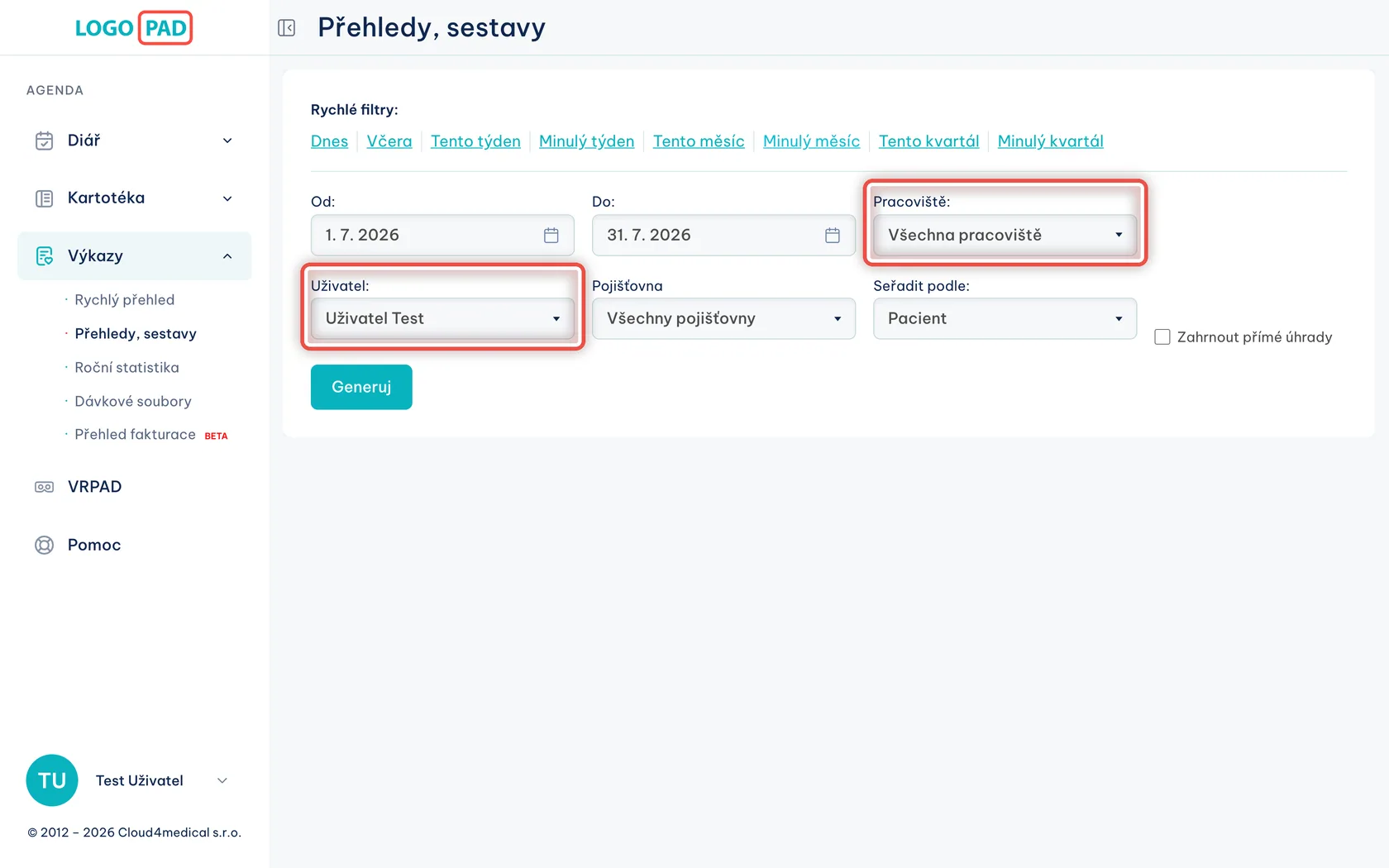This screenshot has width=1389, height=868.
Task: Open the Seřadit podle dropdown
Action: click(x=1005, y=319)
